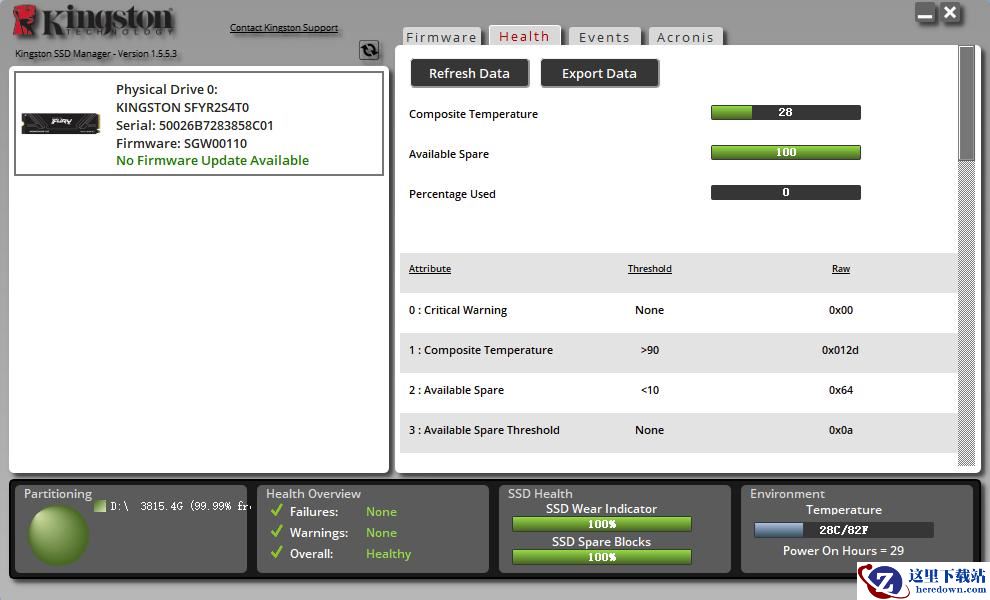Click 'No Firmware Update Available' text
This screenshot has width=990, height=600.
(x=212, y=160)
